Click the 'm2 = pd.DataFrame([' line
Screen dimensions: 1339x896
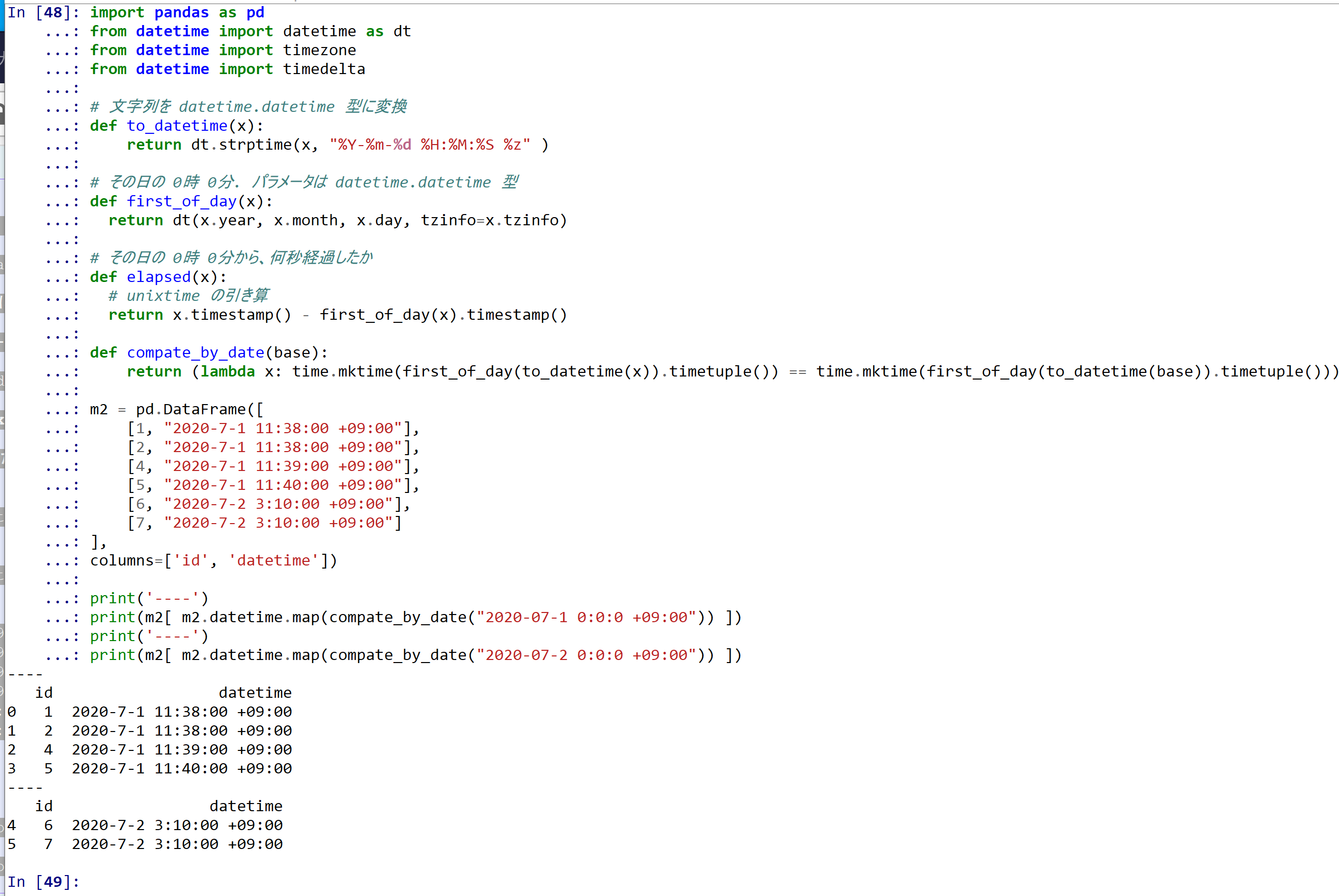[176, 409]
